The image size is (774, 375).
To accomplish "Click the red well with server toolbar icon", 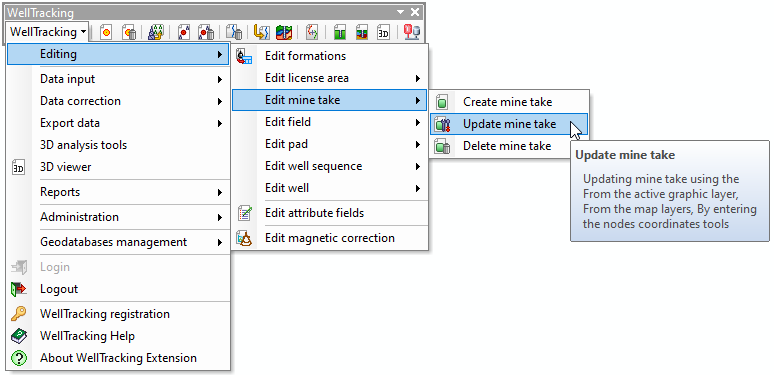I will pos(411,32).
